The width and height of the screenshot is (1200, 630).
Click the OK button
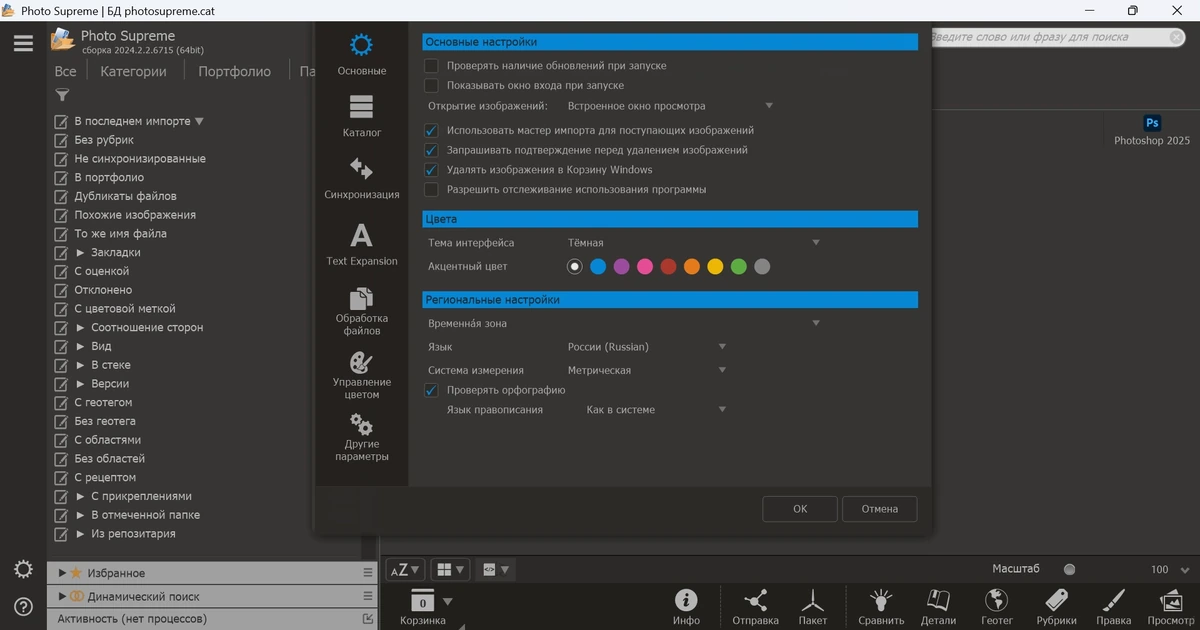[x=799, y=508]
